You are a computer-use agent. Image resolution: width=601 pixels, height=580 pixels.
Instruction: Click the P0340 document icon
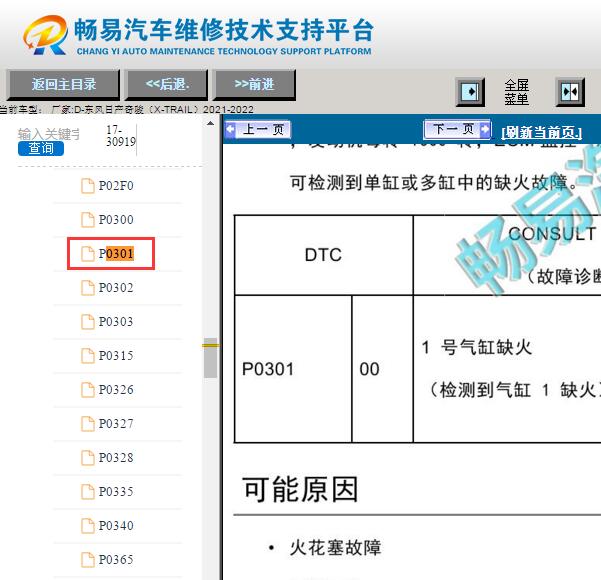click(x=88, y=526)
